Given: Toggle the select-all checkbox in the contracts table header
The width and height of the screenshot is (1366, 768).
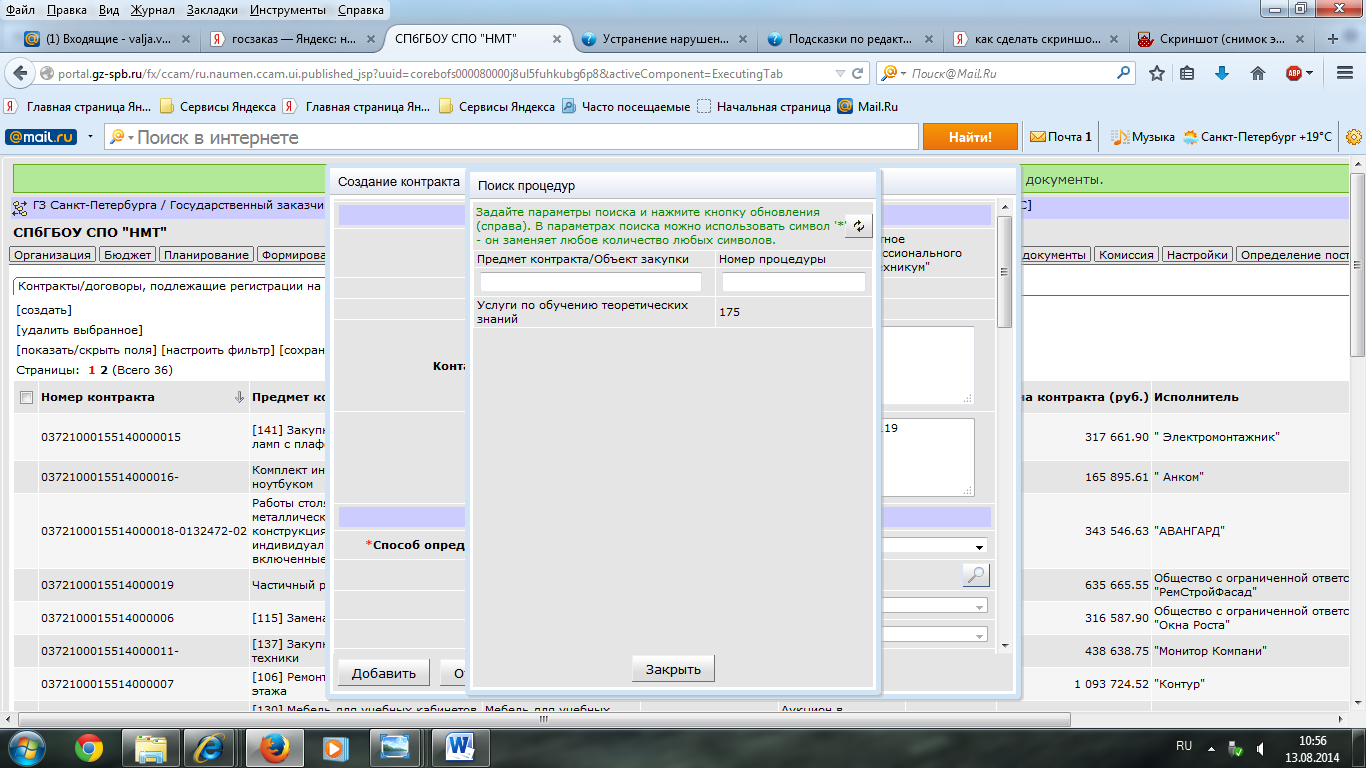Looking at the screenshot, I should tap(26, 398).
